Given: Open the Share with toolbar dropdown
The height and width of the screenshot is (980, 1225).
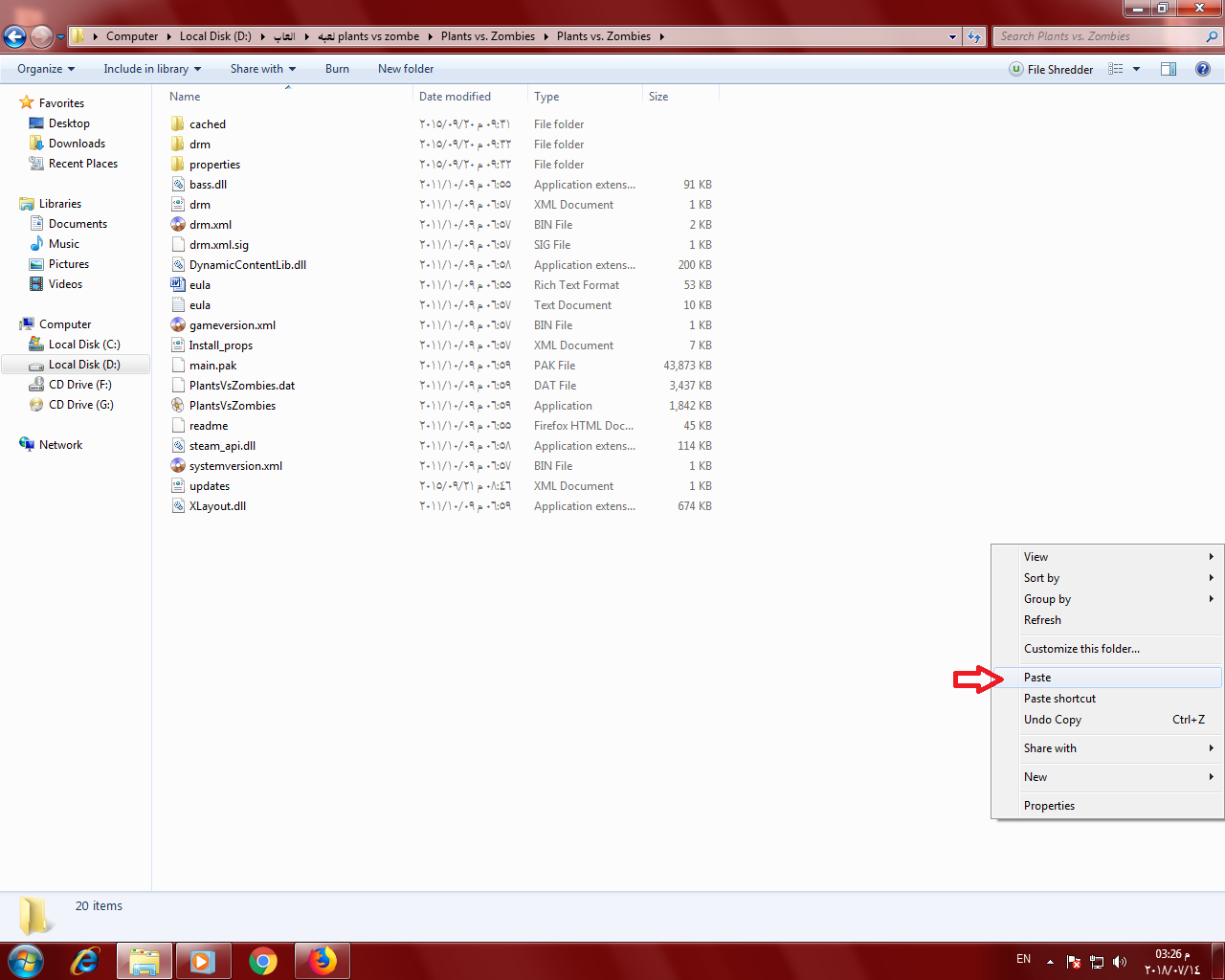Looking at the screenshot, I should coord(263,69).
